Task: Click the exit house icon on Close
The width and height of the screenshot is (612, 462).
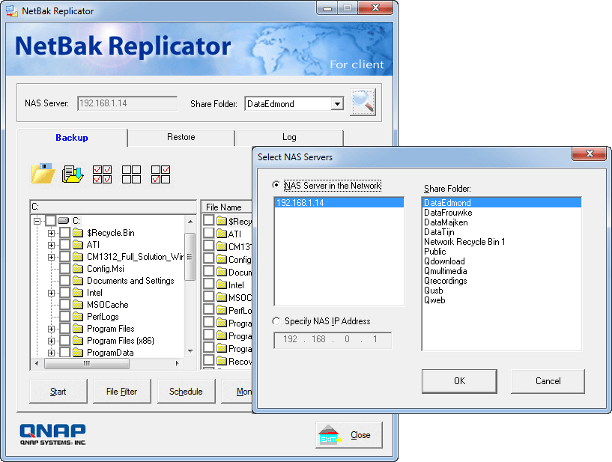Action: (329, 435)
